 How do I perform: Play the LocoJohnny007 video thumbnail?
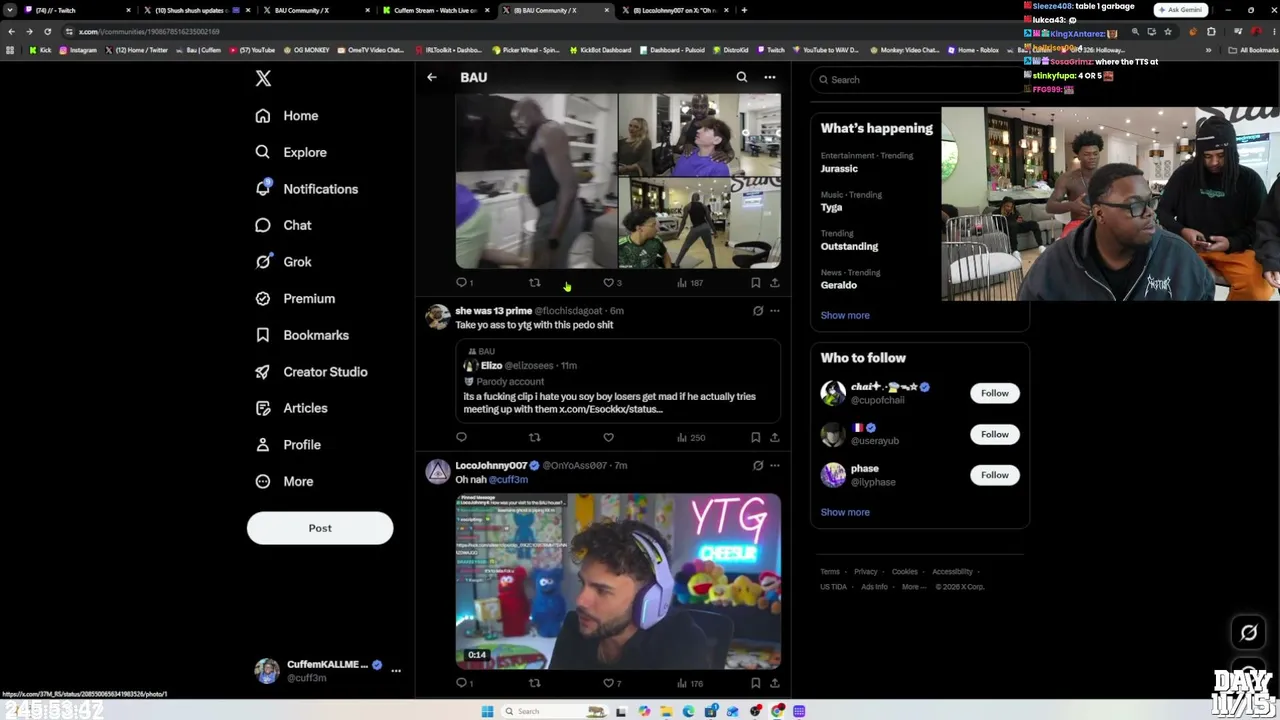point(618,581)
